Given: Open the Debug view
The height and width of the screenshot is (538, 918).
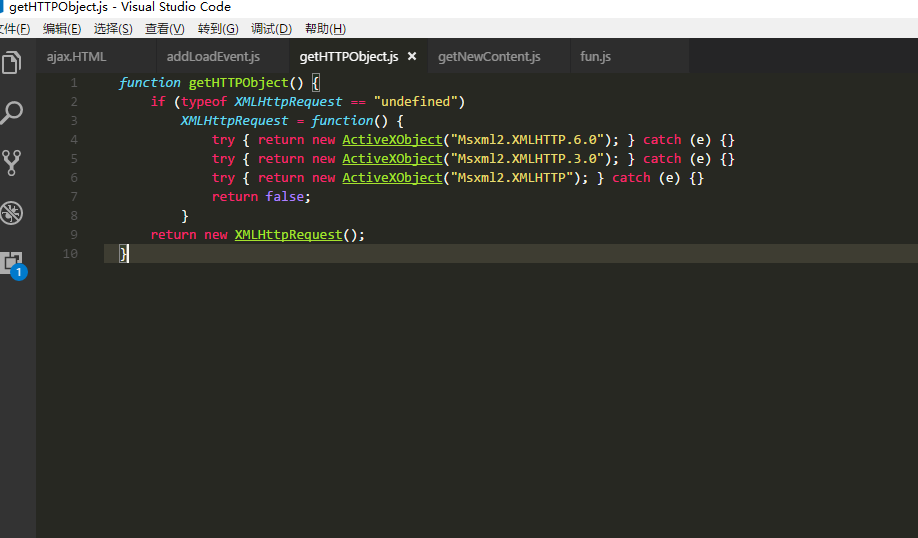Looking at the screenshot, I should tap(12, 213).
